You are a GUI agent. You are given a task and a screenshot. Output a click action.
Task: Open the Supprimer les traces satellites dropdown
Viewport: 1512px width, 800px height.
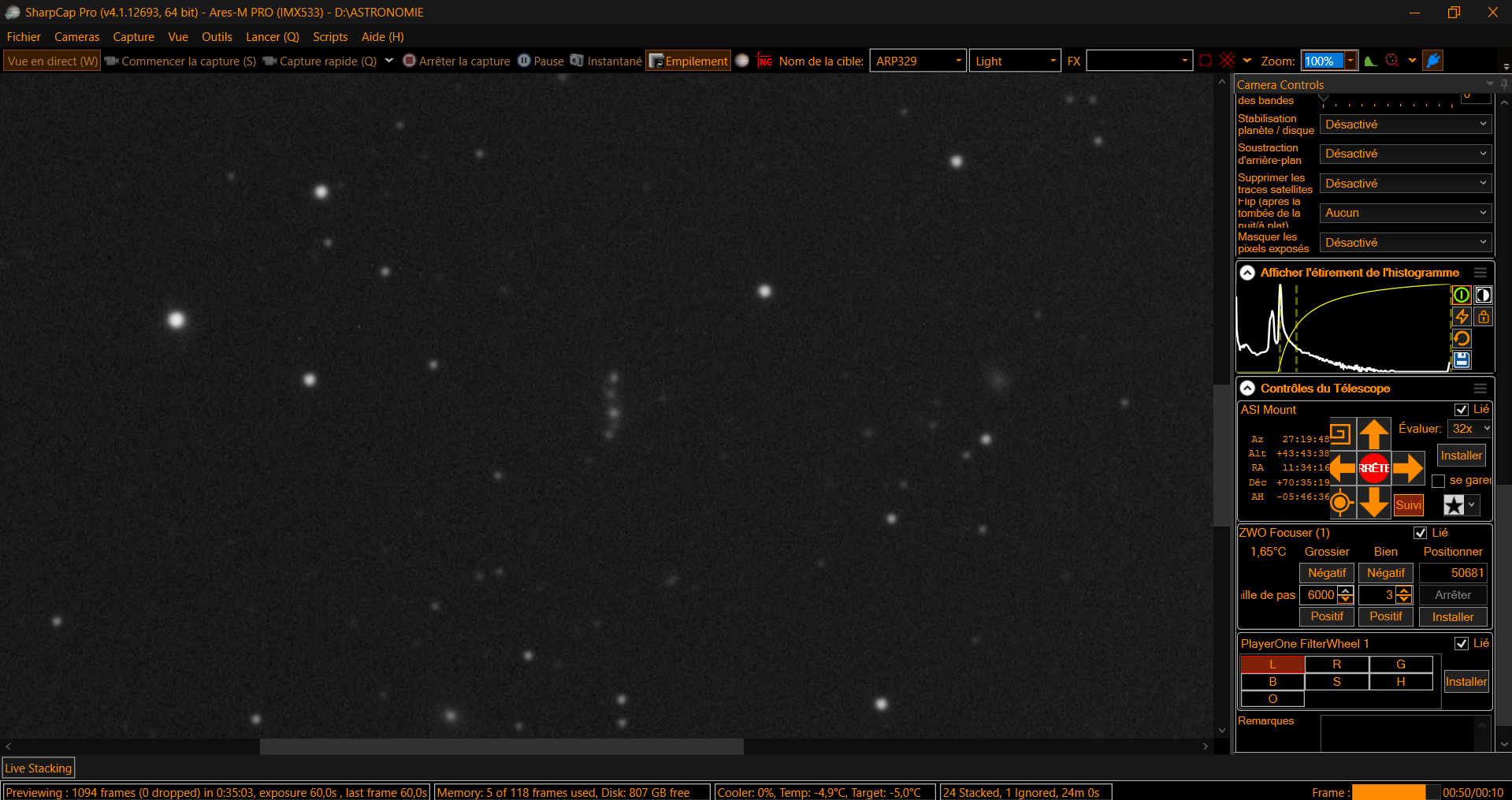pyautogui.click(x=1406, y=184)
